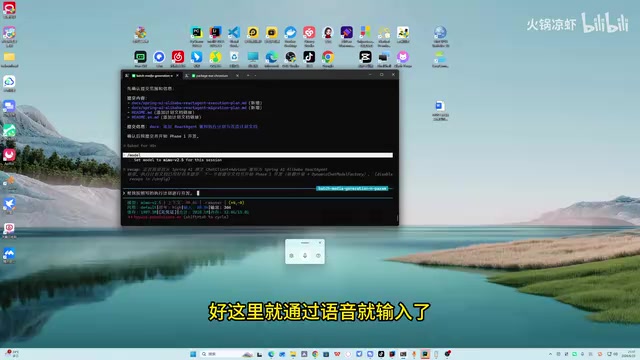This screenshot has height=360, width=640.
Task: Open Google Chrome desktop shortcut
Action: pos(328,57)
